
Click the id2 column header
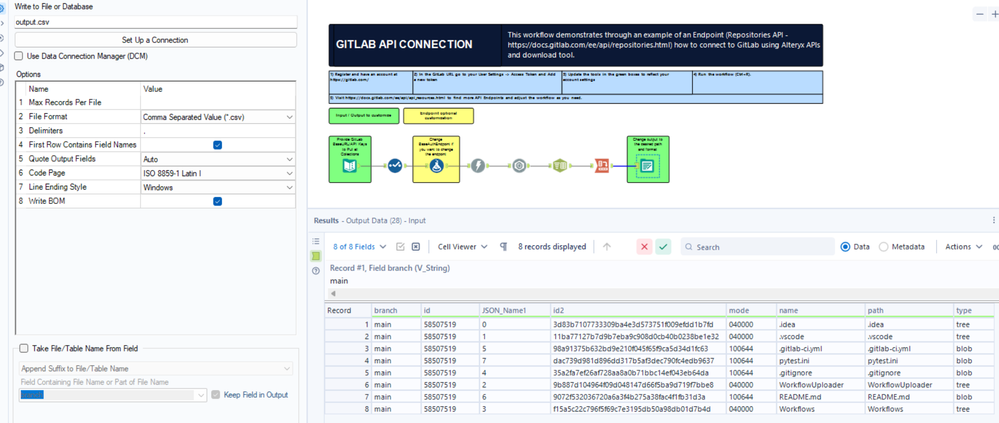click(x=638, y=310)
